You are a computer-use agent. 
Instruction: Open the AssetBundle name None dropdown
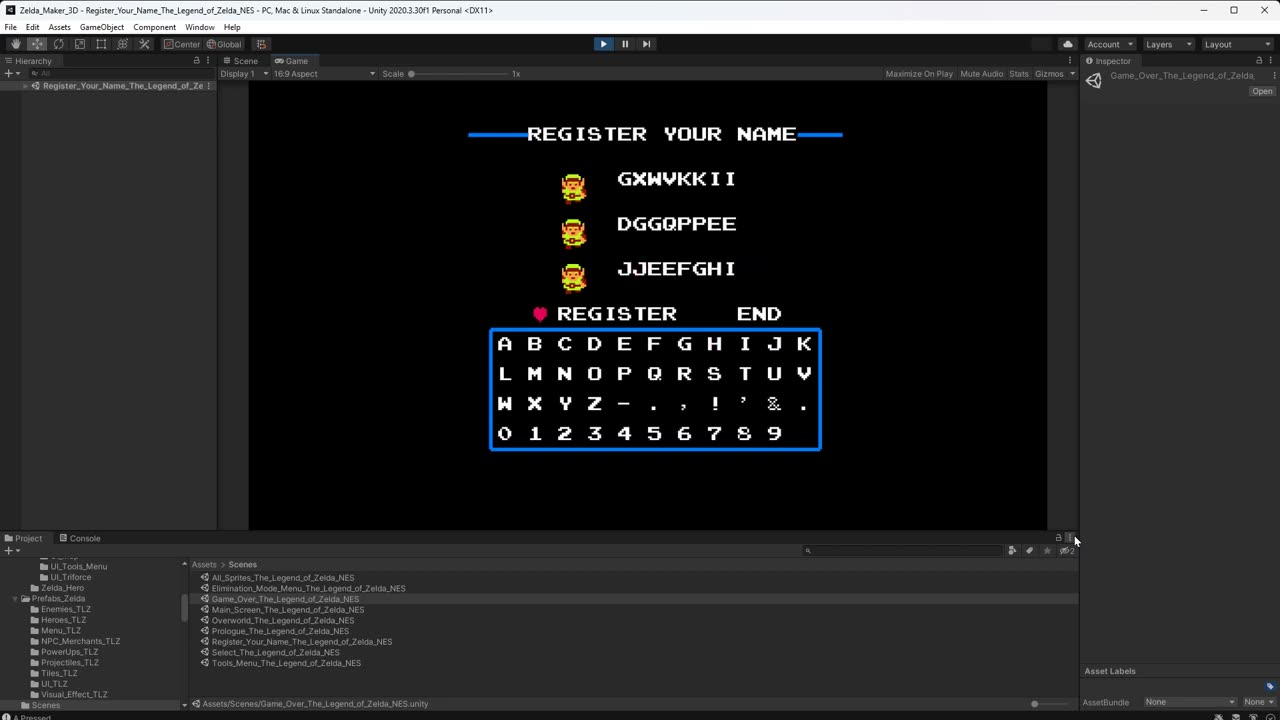tap(1189, 702)
